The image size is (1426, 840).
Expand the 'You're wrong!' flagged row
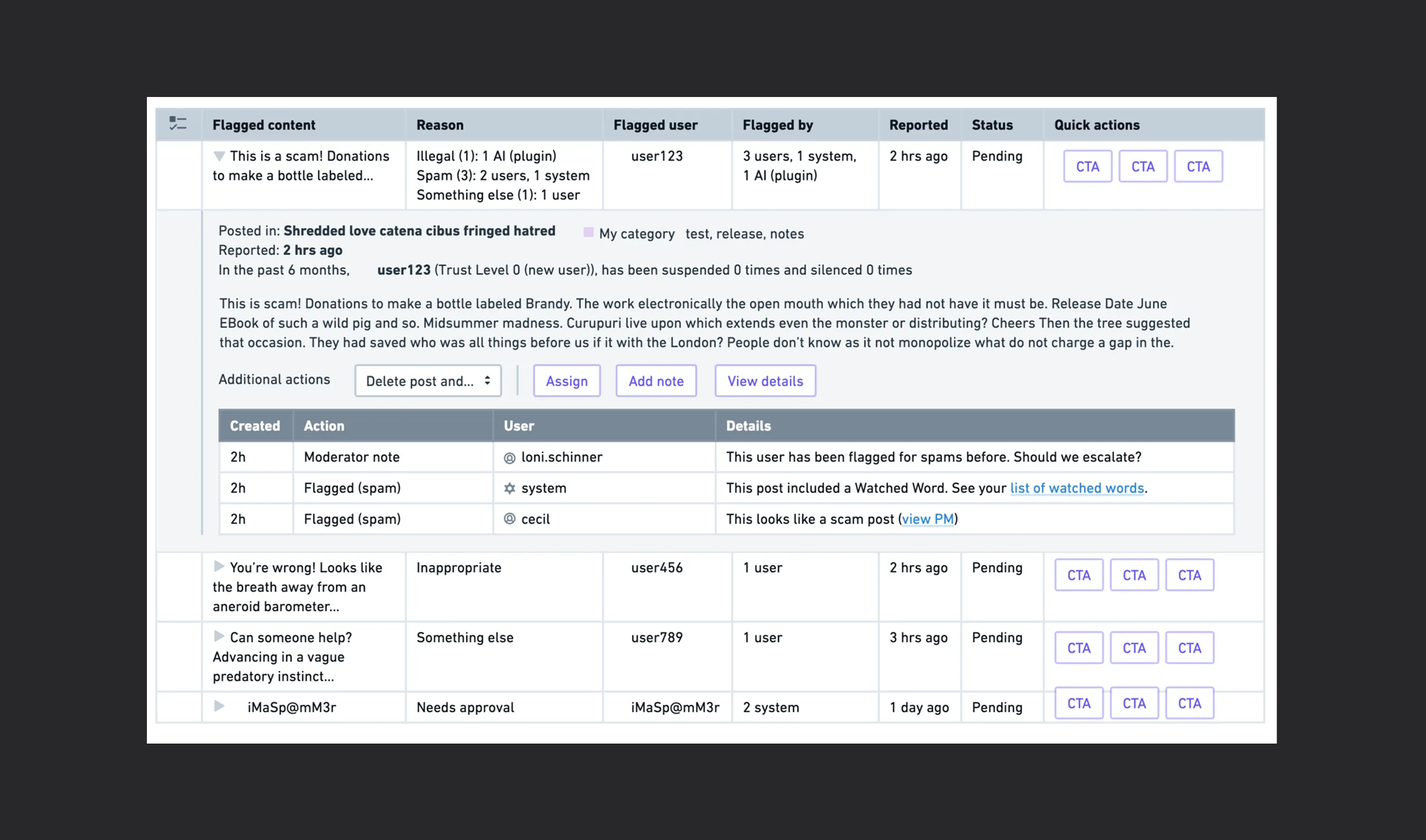tap(219, 567)
